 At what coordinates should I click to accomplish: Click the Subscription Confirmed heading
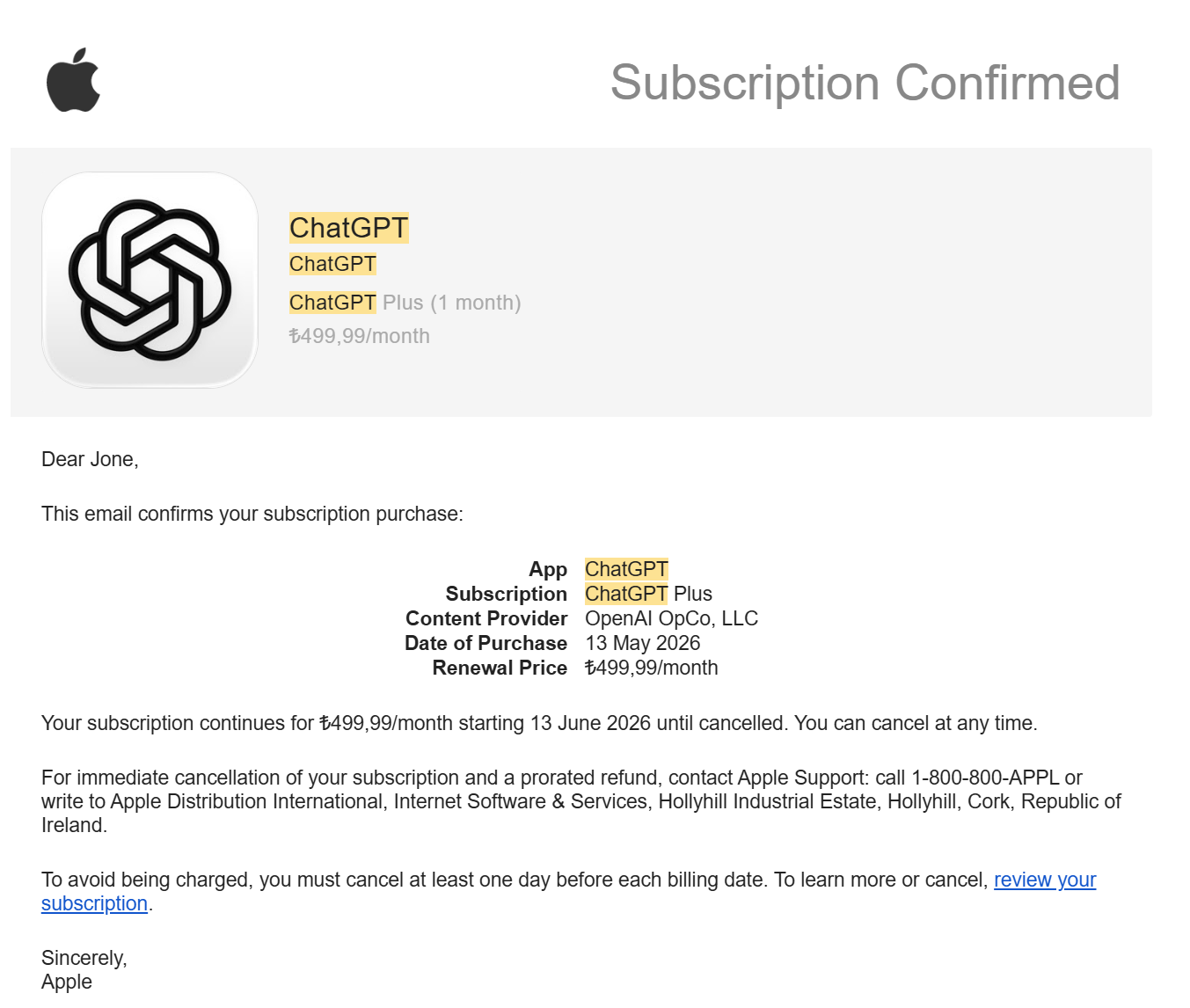[865, 83]
